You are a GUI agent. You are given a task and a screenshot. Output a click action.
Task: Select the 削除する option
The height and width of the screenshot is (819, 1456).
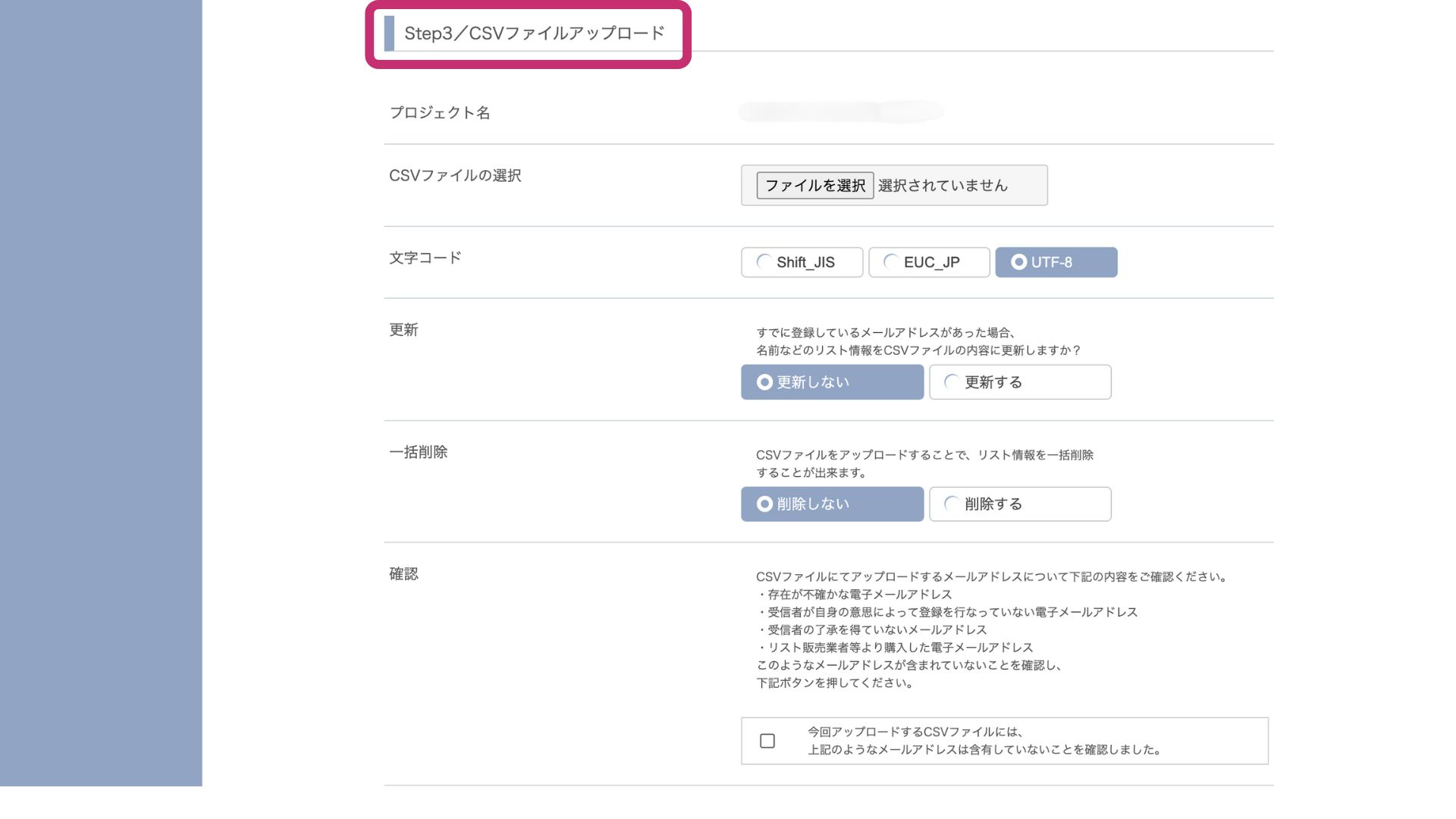pyautogui.click(x=1020, y=504)
